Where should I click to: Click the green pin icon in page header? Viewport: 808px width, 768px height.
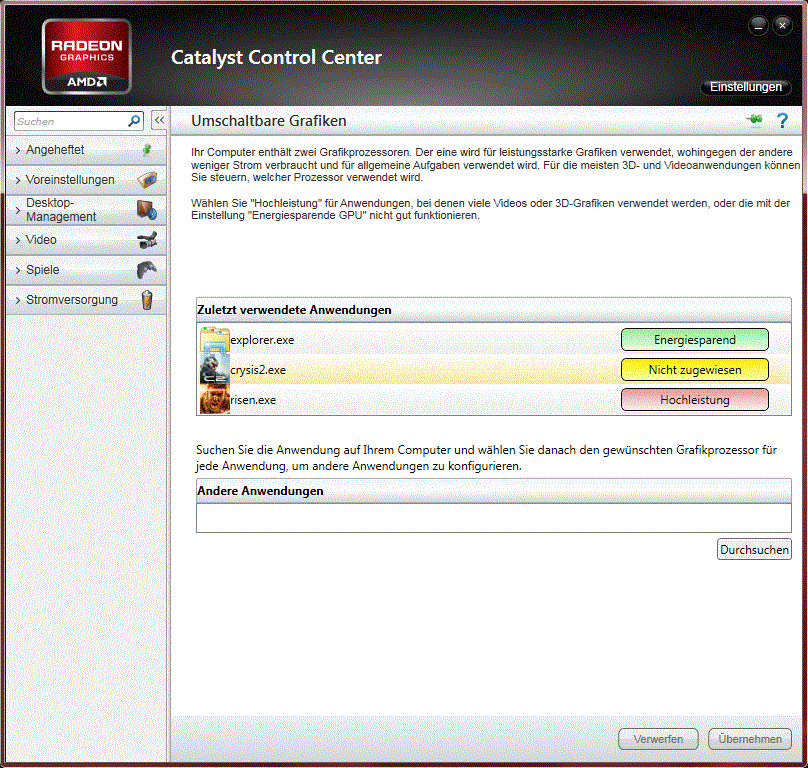755,120
